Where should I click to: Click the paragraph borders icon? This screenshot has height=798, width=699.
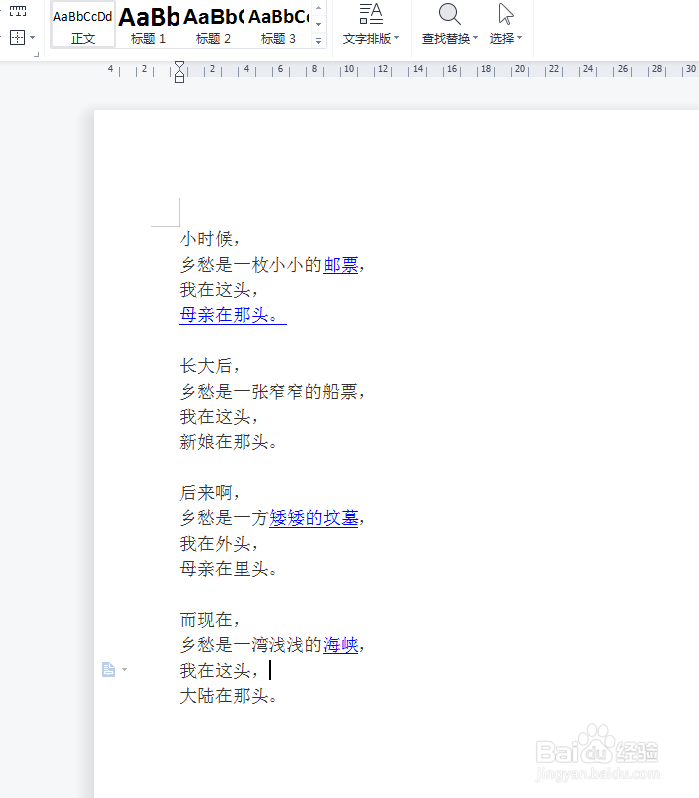pyautogui.click(x=17, y=37)
